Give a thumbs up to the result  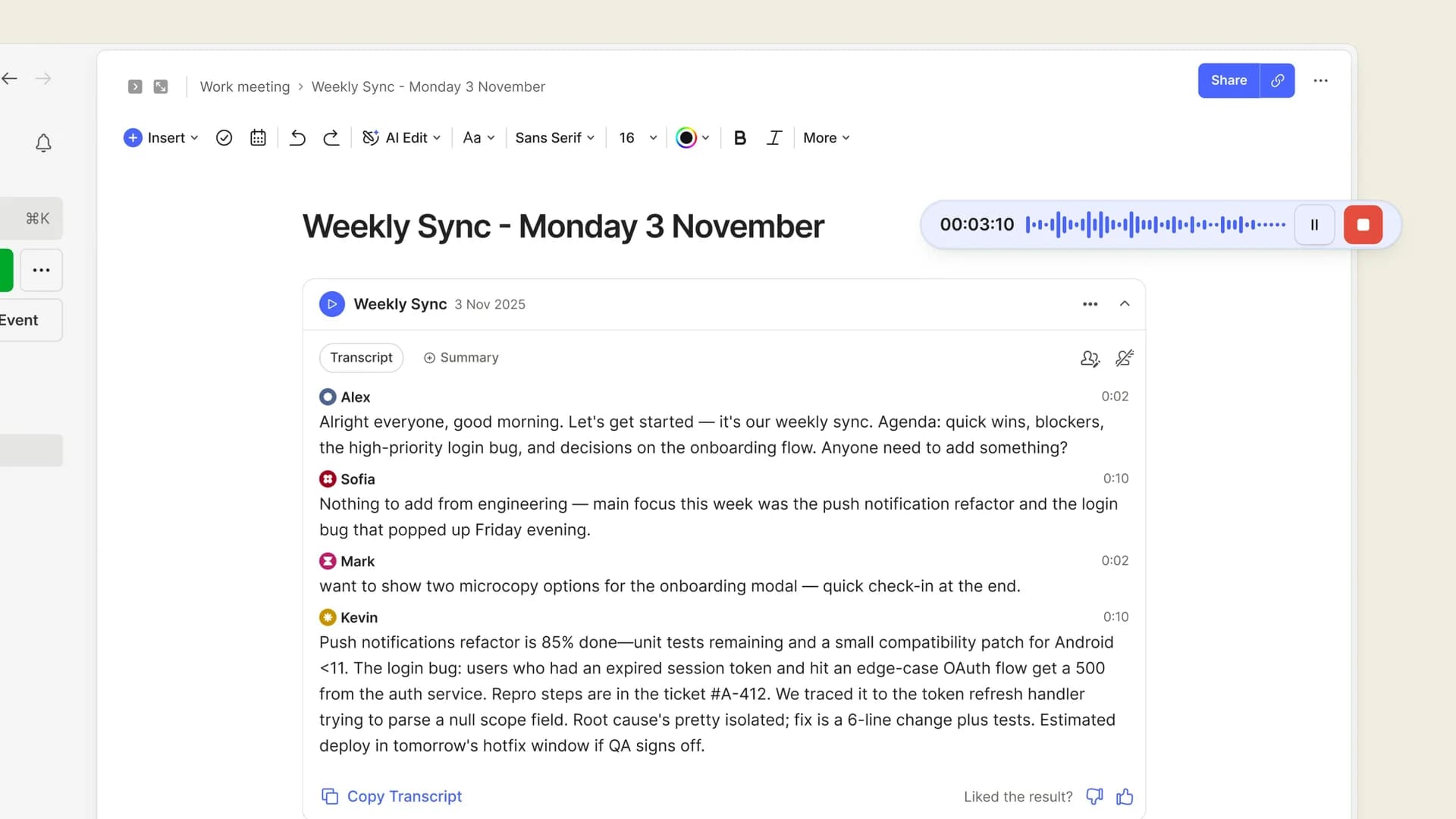tap(1125, 796)
